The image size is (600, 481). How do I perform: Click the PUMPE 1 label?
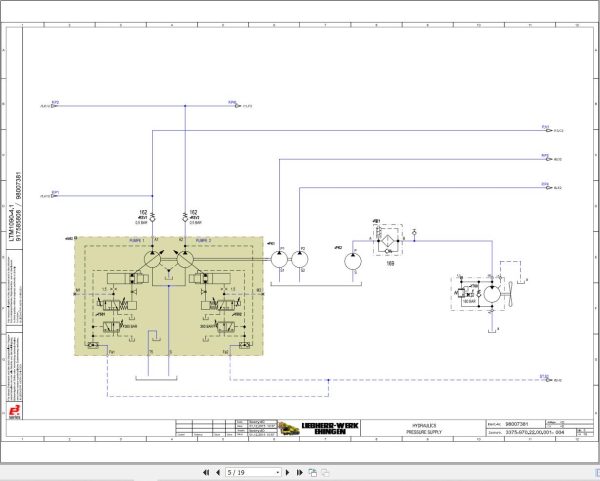(x=137, y=240)
